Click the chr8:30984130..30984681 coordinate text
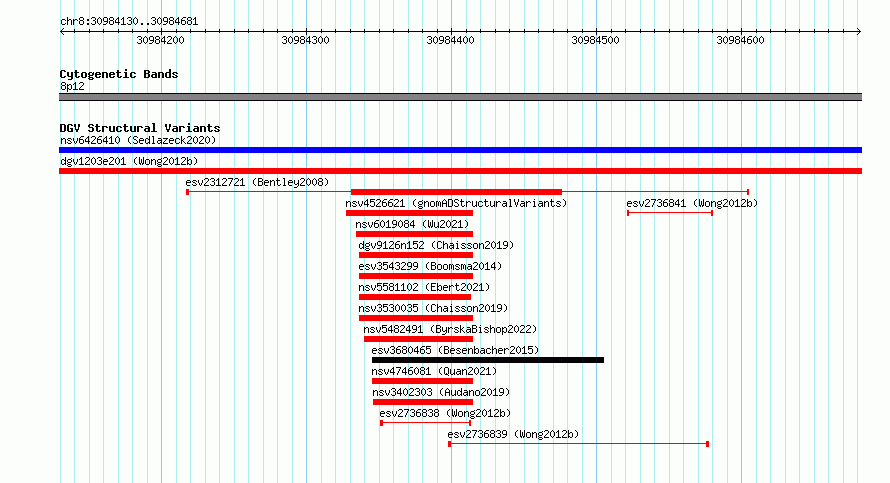 (x=129, y=22)
